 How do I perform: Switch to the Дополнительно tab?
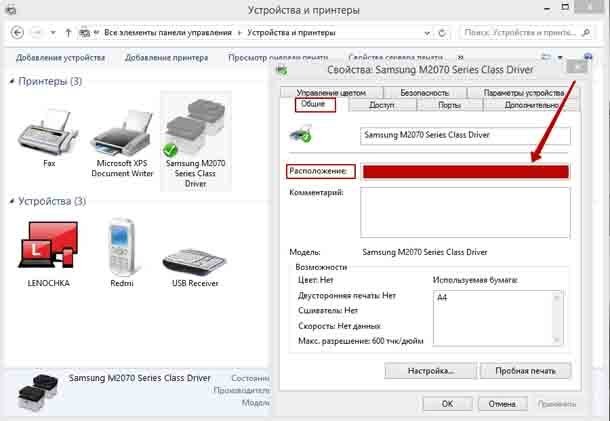[531, 105]
